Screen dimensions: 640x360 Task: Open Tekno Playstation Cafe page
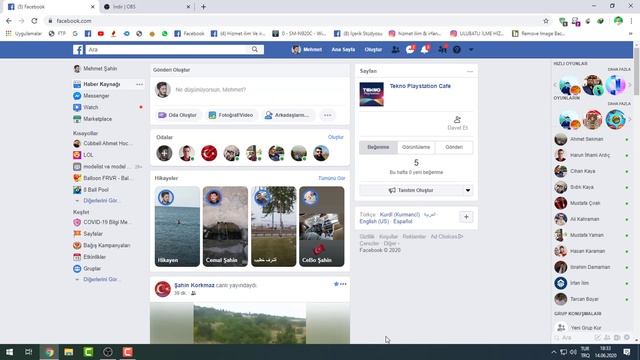(420, 86)
